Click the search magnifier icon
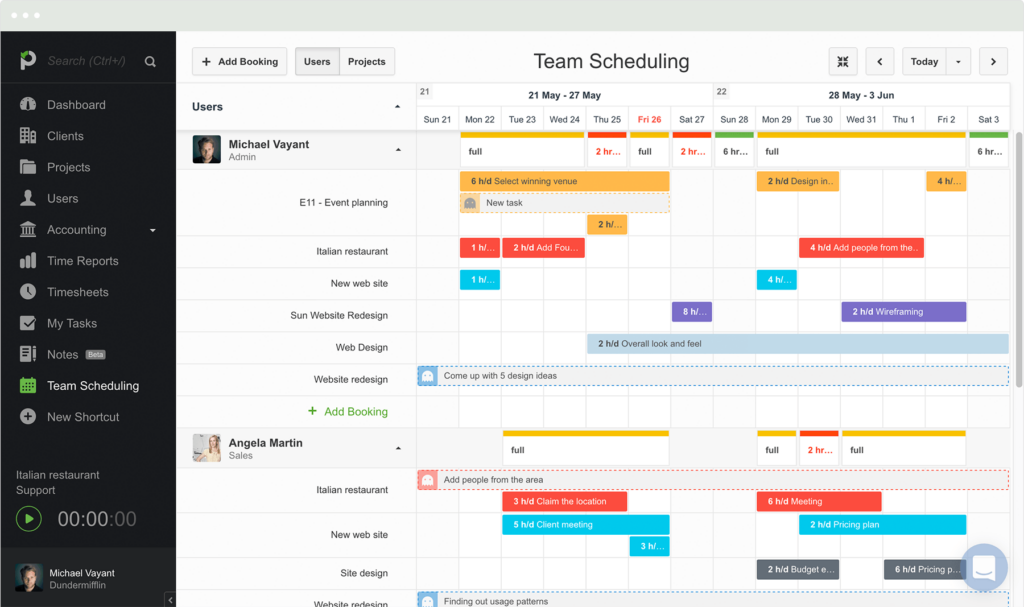Viewport: 1024px width, 607px height. click(x=150, y=61)
